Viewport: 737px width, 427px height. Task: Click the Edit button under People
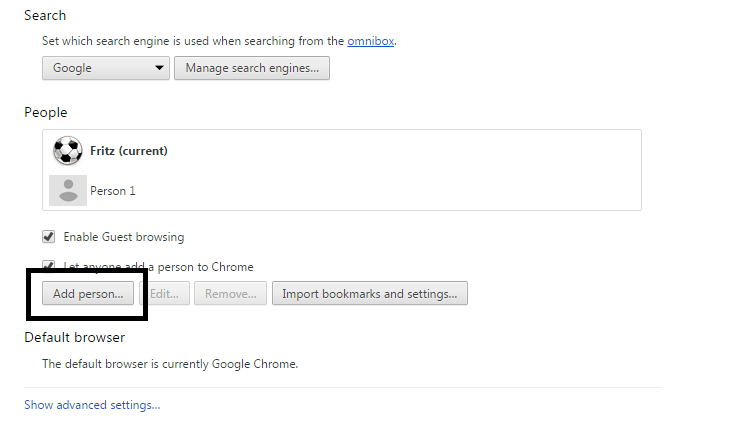163,294
